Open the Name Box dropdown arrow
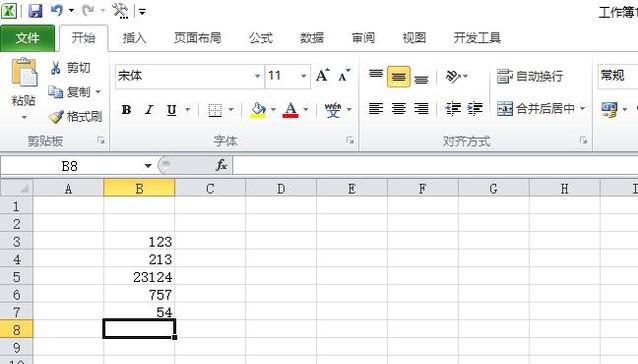Viewport: 638px width, 364px height. coord(148,166)
